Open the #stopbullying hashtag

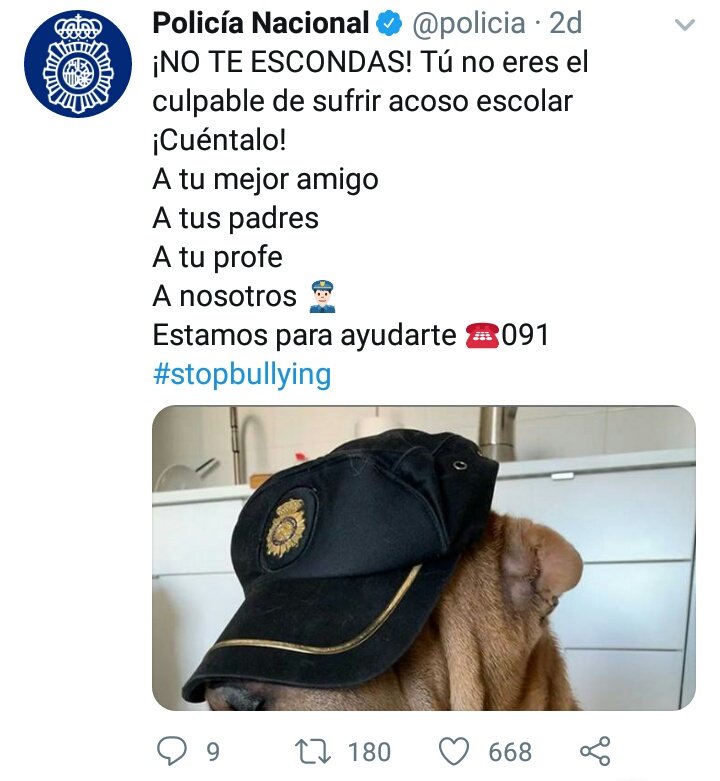click(x=242, y=375)
